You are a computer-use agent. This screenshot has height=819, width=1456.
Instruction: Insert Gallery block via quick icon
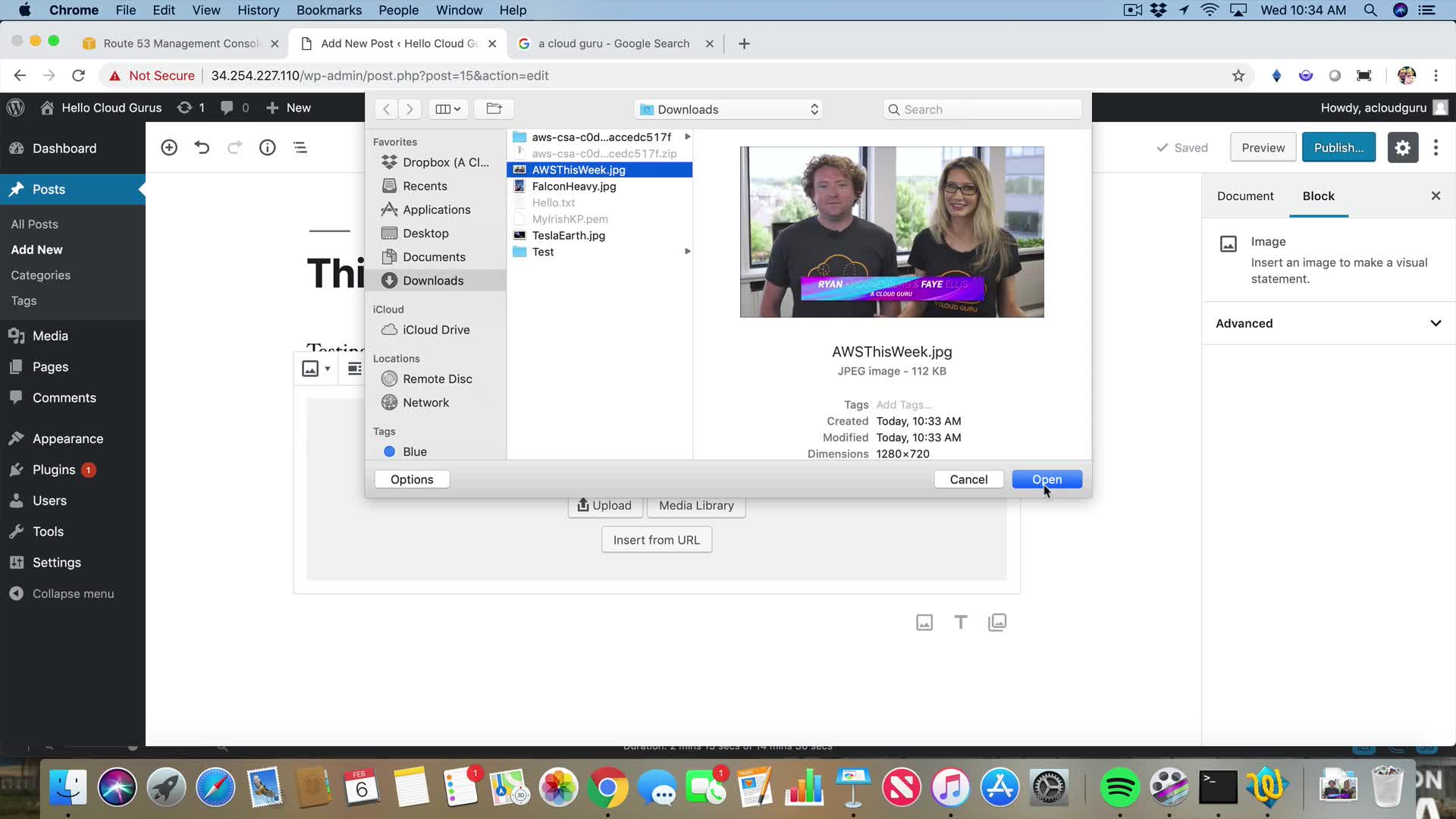(996, 623)
